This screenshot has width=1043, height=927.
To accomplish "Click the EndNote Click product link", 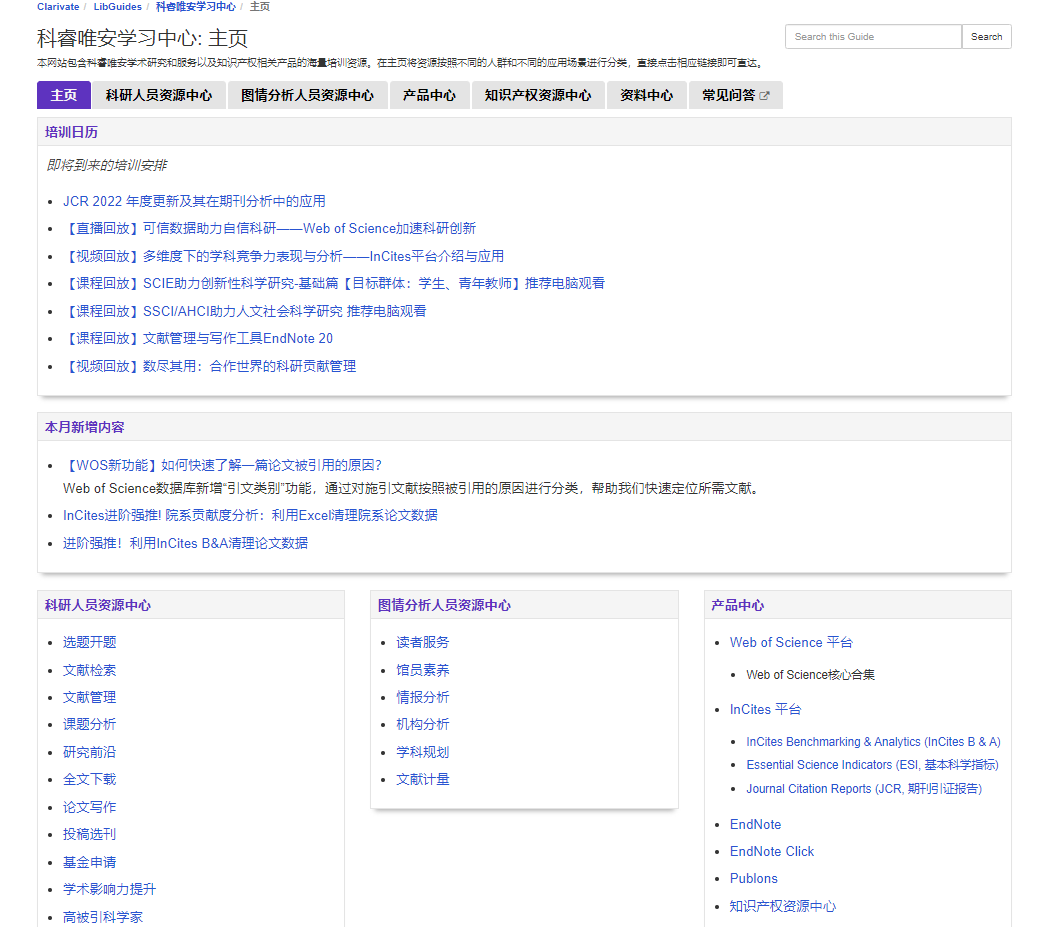I will click(x=771, y=852).
